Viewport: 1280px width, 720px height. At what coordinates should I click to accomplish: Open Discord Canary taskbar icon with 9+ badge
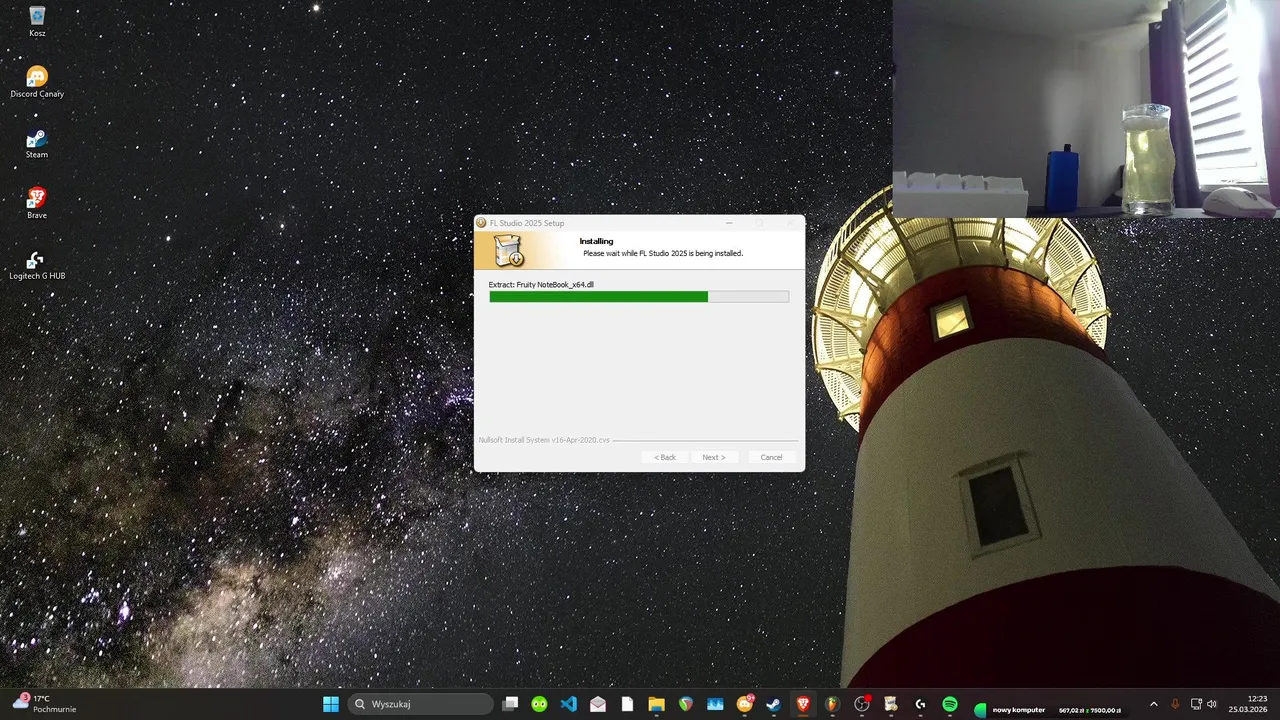[744, 704]
